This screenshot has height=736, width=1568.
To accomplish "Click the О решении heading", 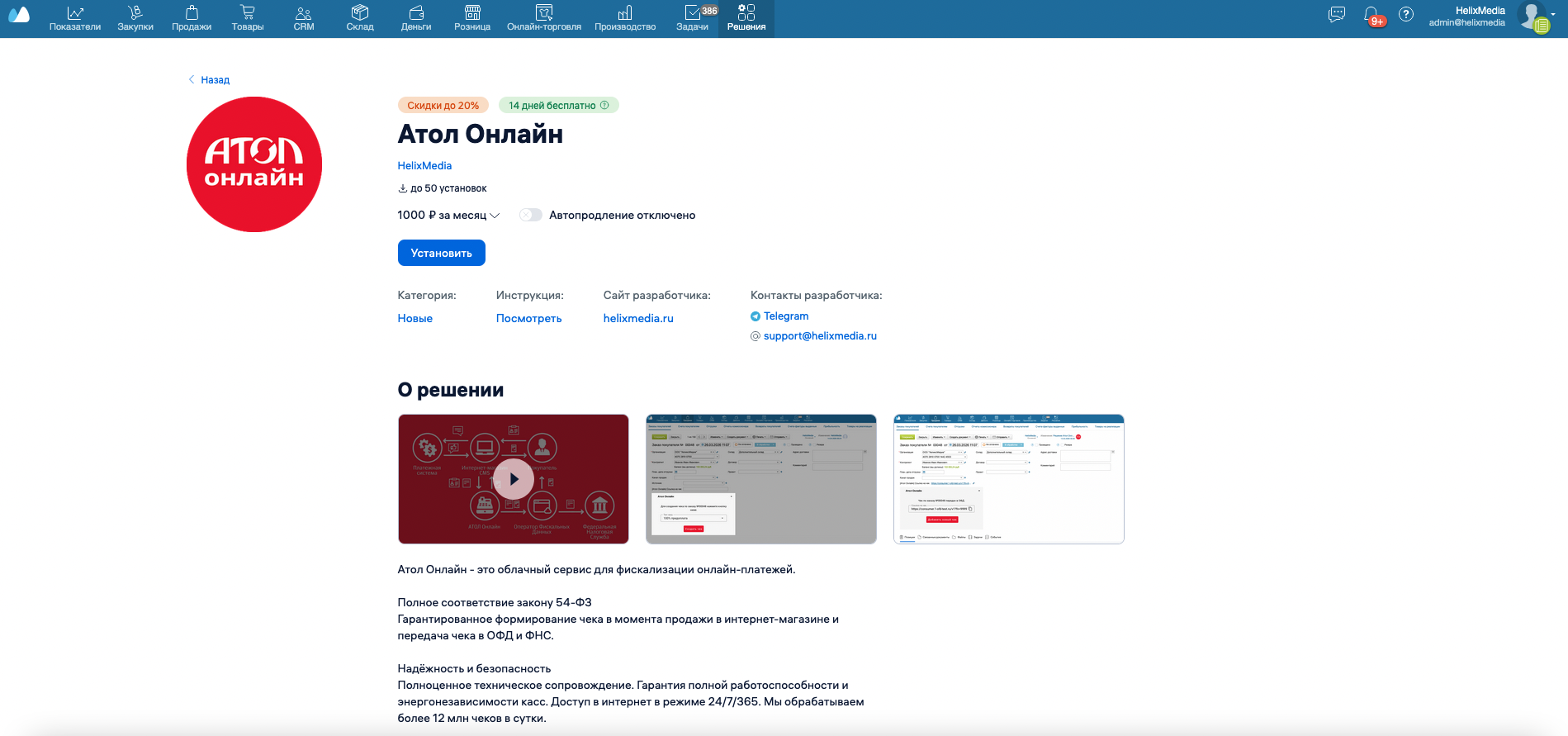I will click(x=451, y=390).
